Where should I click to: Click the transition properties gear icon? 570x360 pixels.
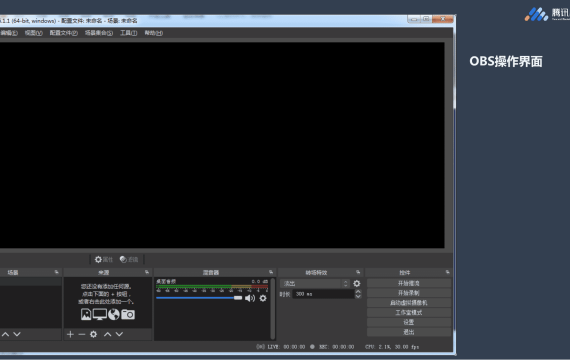tap(357, 283)
